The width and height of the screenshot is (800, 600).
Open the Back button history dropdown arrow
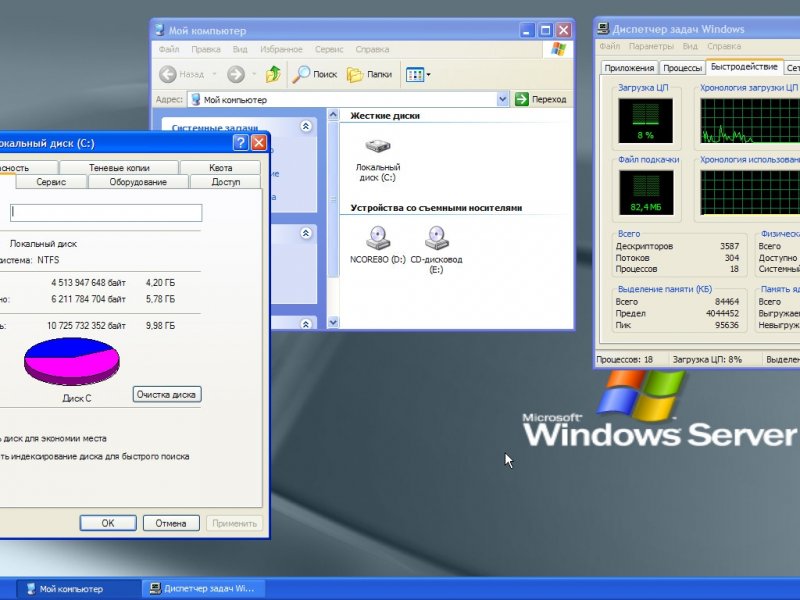tap(214, 74)
